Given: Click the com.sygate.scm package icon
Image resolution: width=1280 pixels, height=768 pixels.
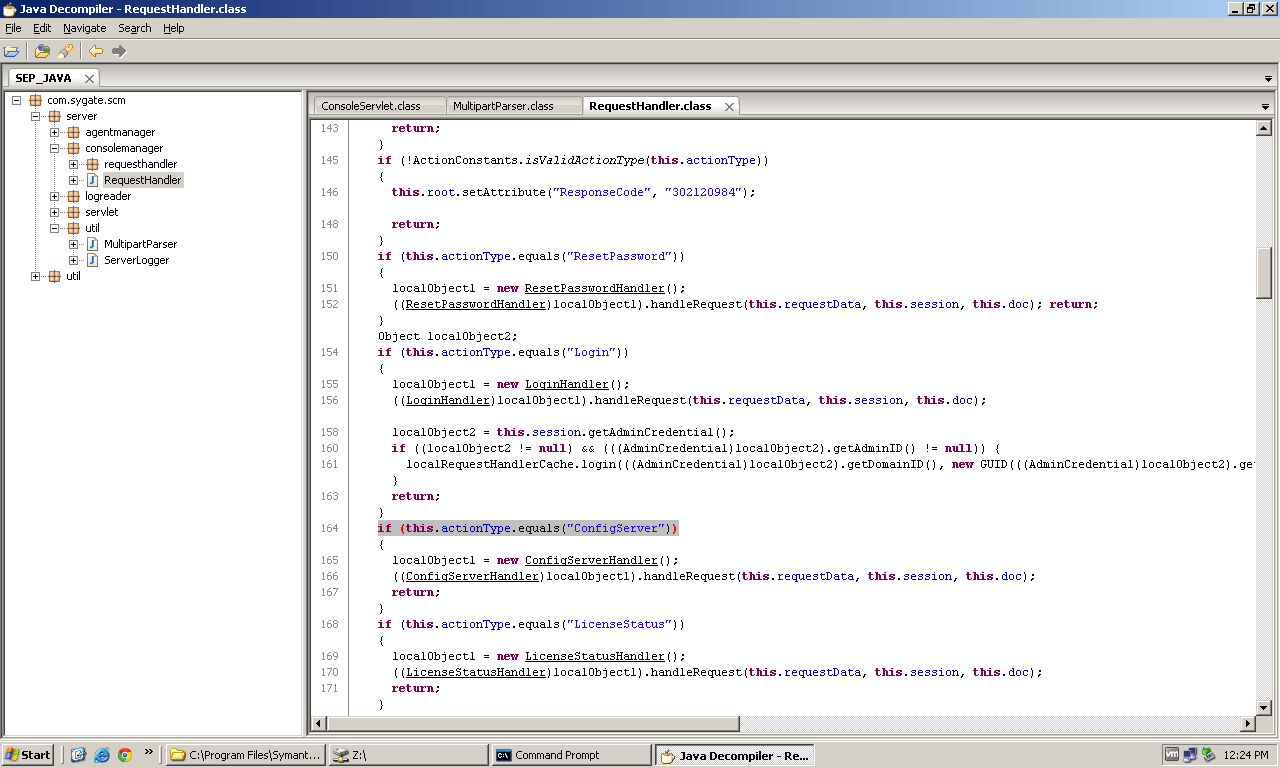Looking at the screenshot, I should [x=36, y=100].
